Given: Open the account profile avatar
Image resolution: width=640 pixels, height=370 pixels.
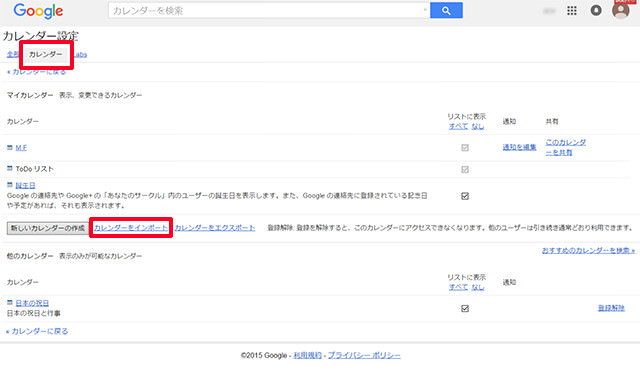Looking at the screenshot, I should pos(621,10).
